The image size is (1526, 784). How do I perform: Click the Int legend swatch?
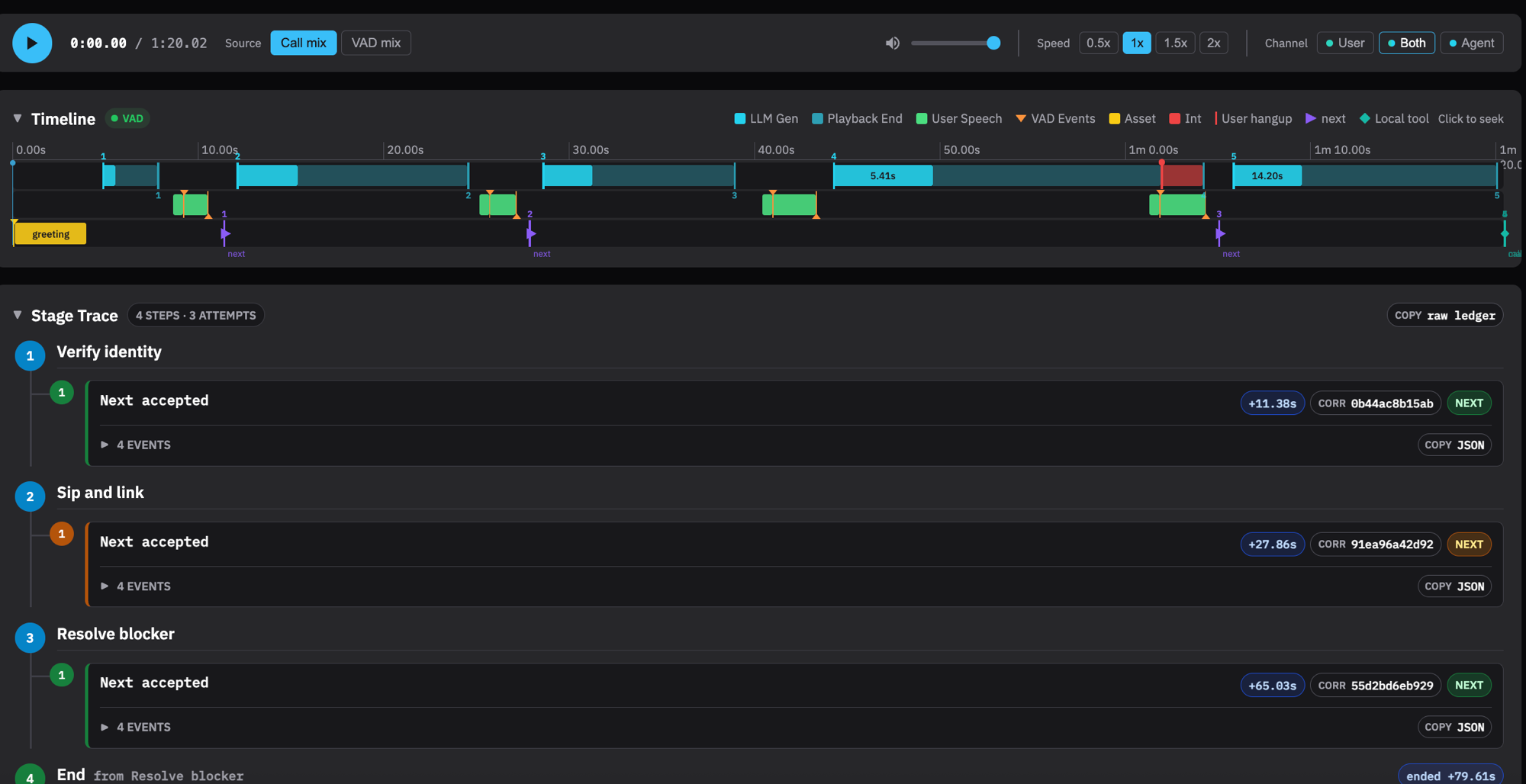coord(1174,118)
